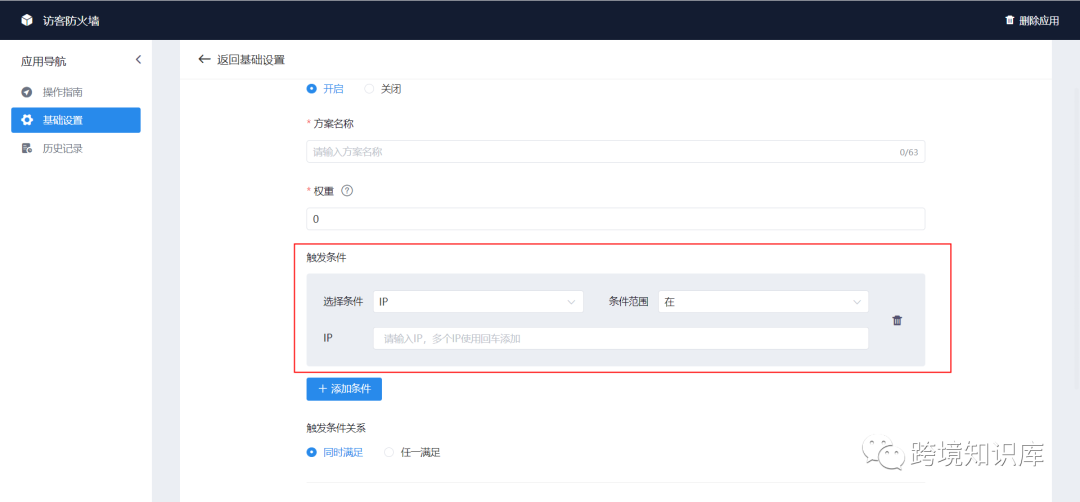
Task: Click the trash icon beside 删除应用
Action: pyautogui.click(x=1010, y=20)
